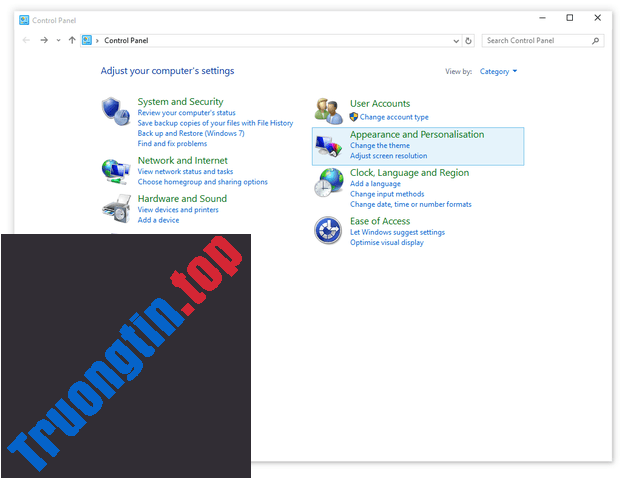This screenshot has width=625, height=479.
Task: Go forward using the forward arrow
Action: tap(44, 40)
